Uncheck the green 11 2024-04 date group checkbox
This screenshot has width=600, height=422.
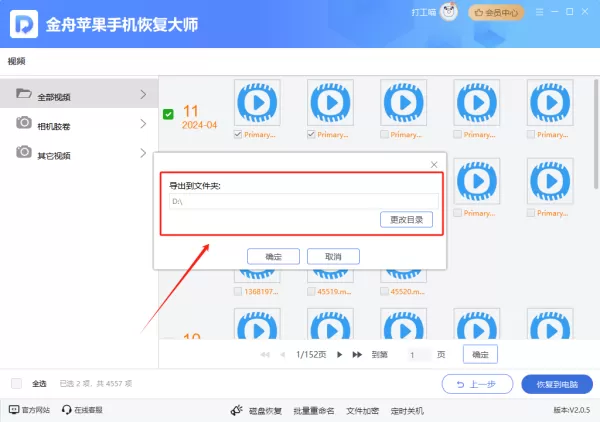click(168, 114)
